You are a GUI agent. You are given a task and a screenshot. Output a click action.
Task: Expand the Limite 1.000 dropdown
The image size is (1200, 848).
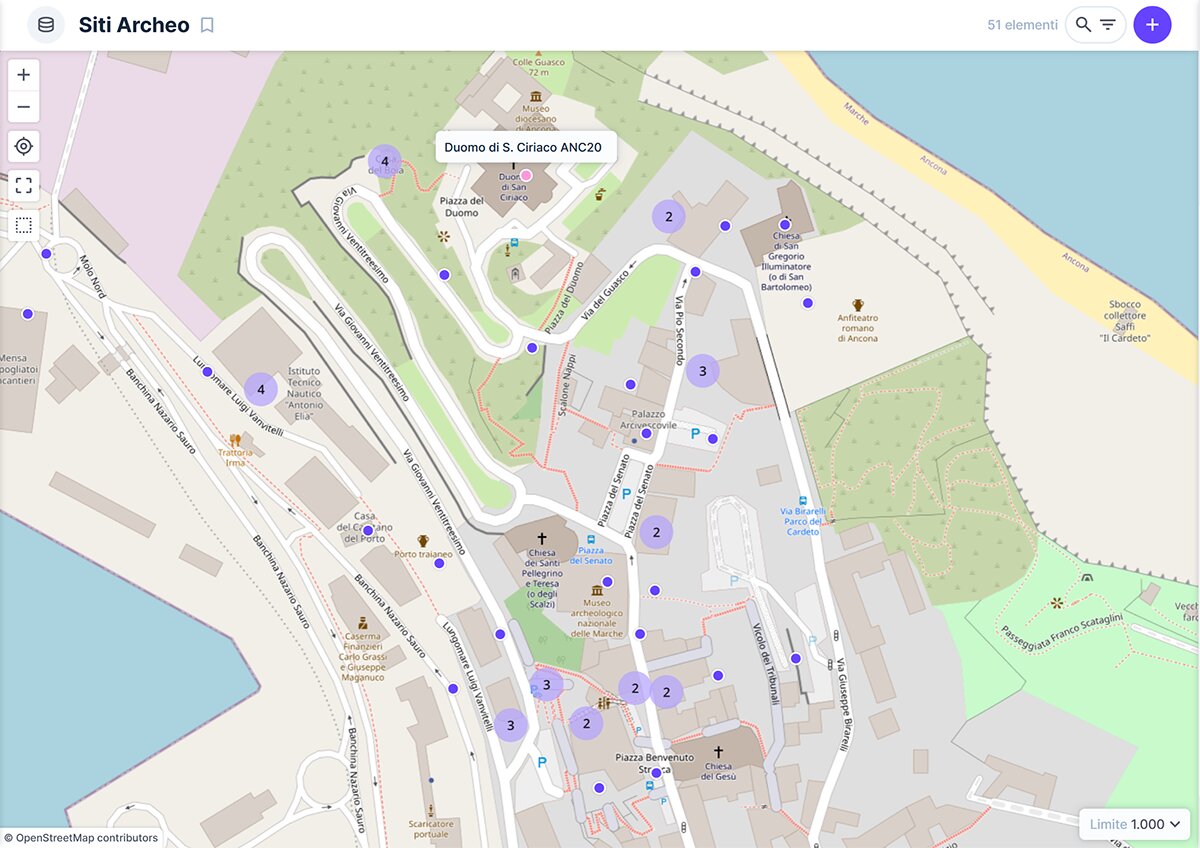1135,824
